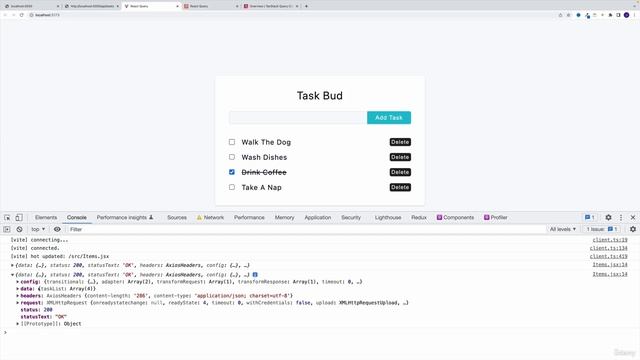
Task: Click the share page icon in address bar
Action: [560, 15]
